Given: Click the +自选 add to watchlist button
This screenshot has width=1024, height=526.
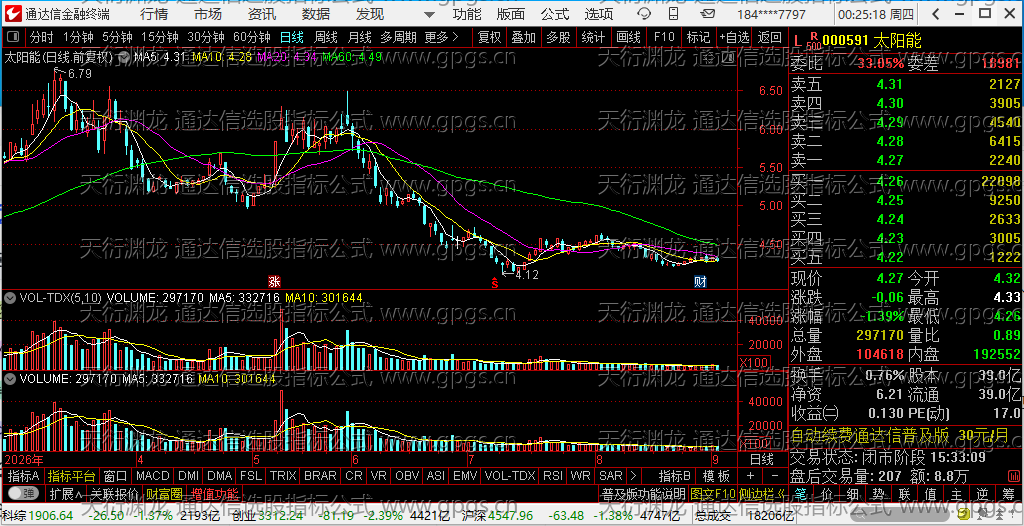Looking at the screenshot, I should [734, 37].
